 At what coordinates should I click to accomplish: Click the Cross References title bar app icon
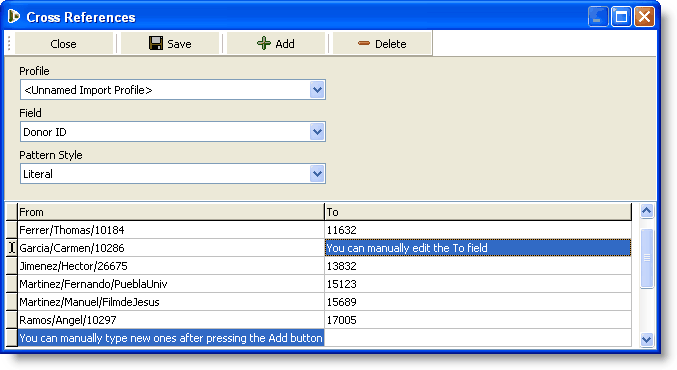(14, 16)
